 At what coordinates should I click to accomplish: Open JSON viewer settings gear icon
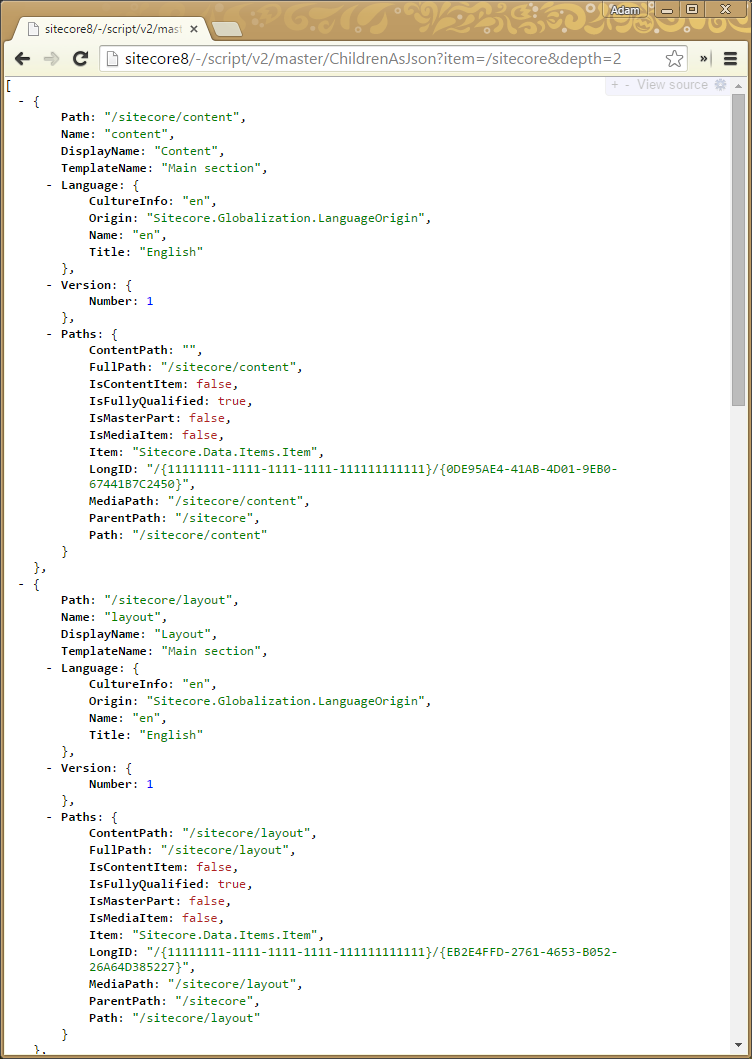click(720, 85)
